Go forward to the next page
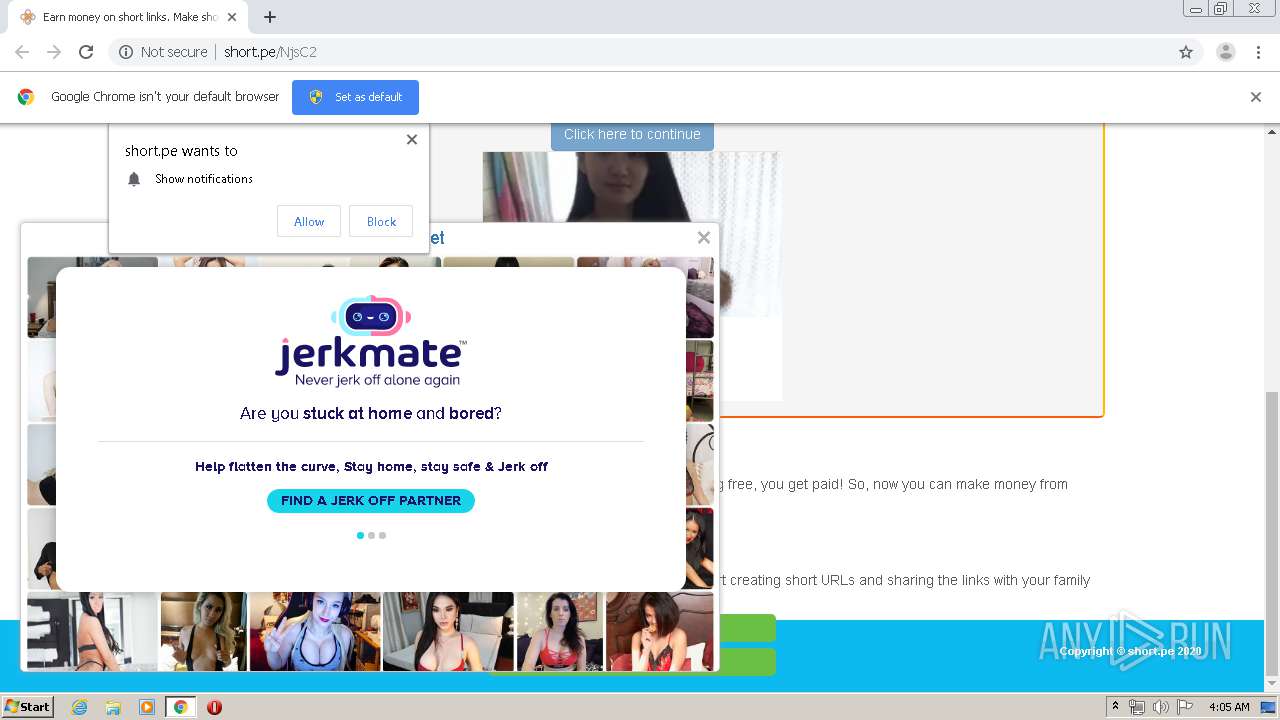Screen dimensions: 1280x720 click(54, 52)
